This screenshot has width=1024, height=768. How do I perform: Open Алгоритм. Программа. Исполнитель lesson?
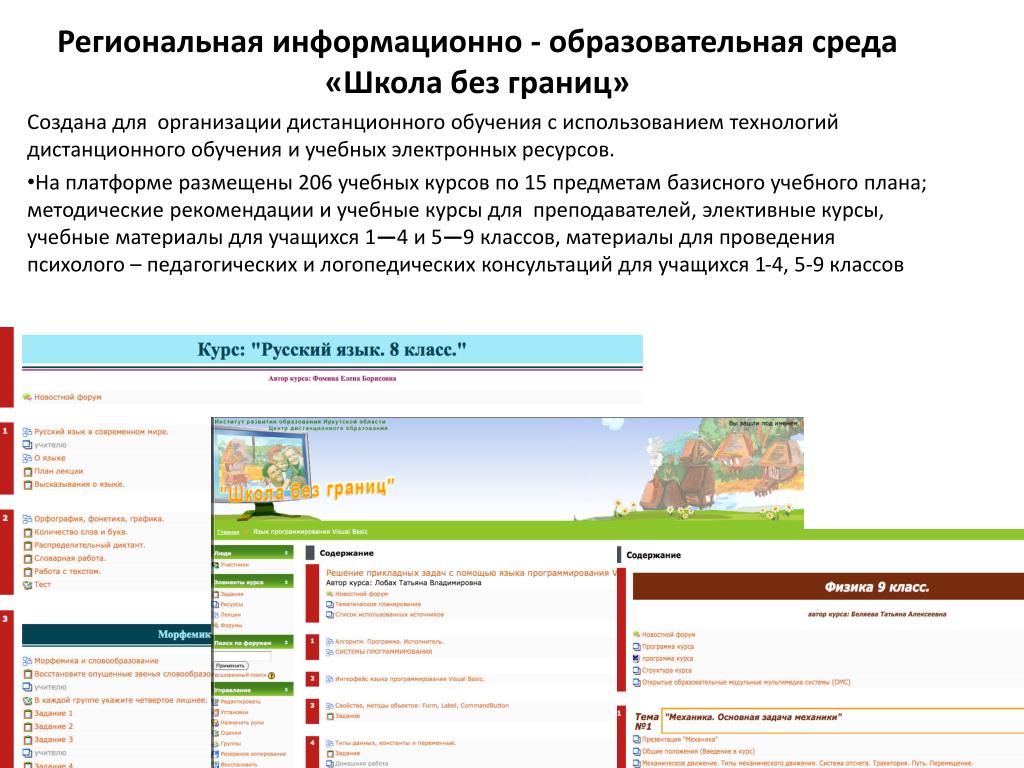pyautogui.click(x=389, y=641)
